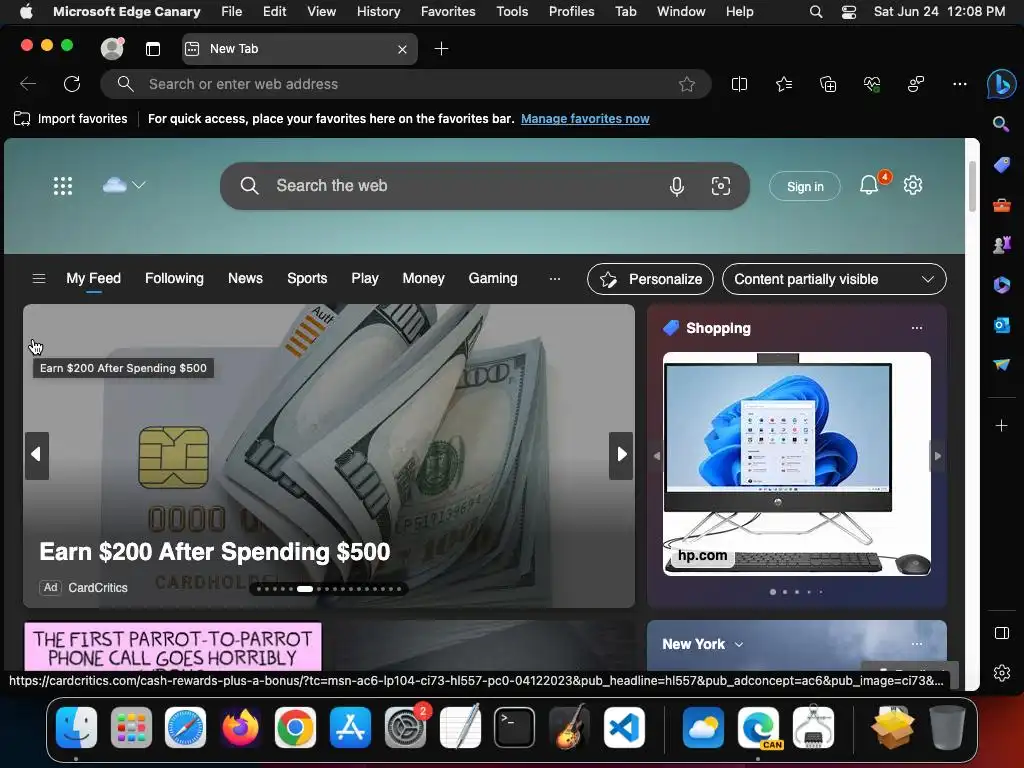1024x768 pixels.
Task: Open the Favorites menu in menu bar
Action: pos(448,12)
